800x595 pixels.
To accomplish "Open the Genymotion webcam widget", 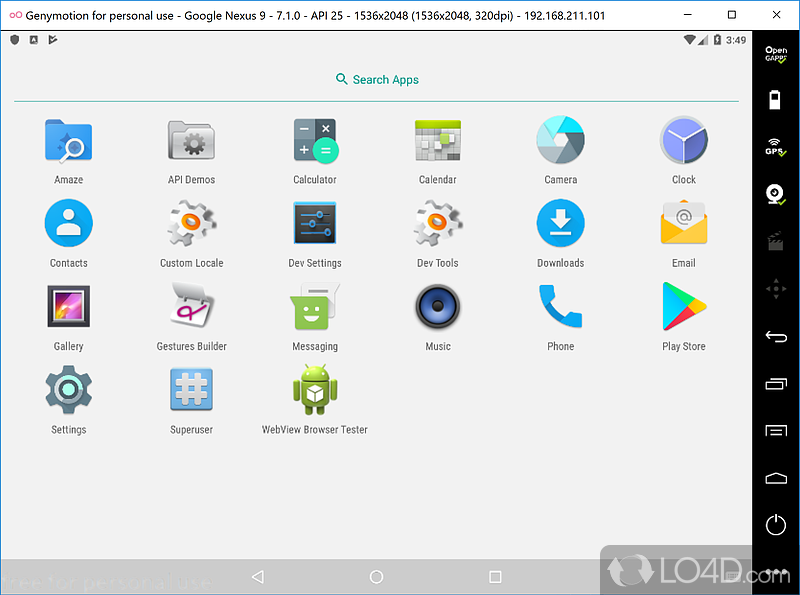I will [776, 194].
